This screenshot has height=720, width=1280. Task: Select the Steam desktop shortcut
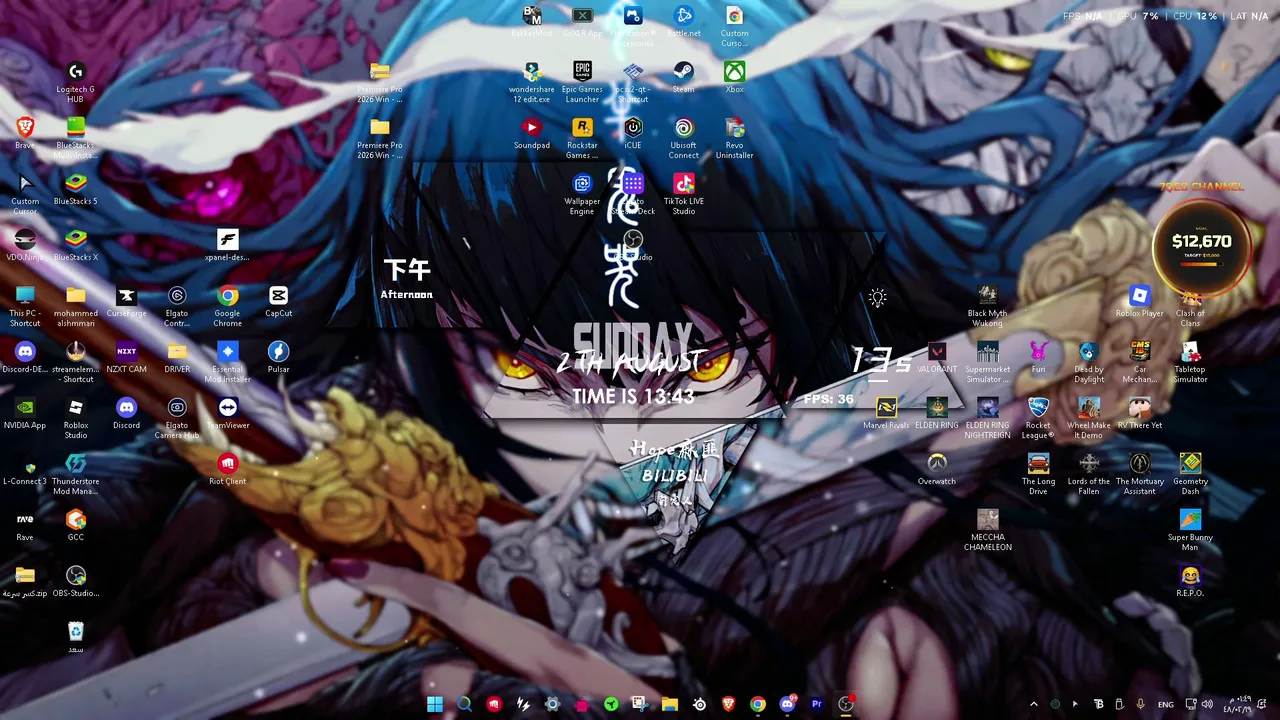click(684, 77)
